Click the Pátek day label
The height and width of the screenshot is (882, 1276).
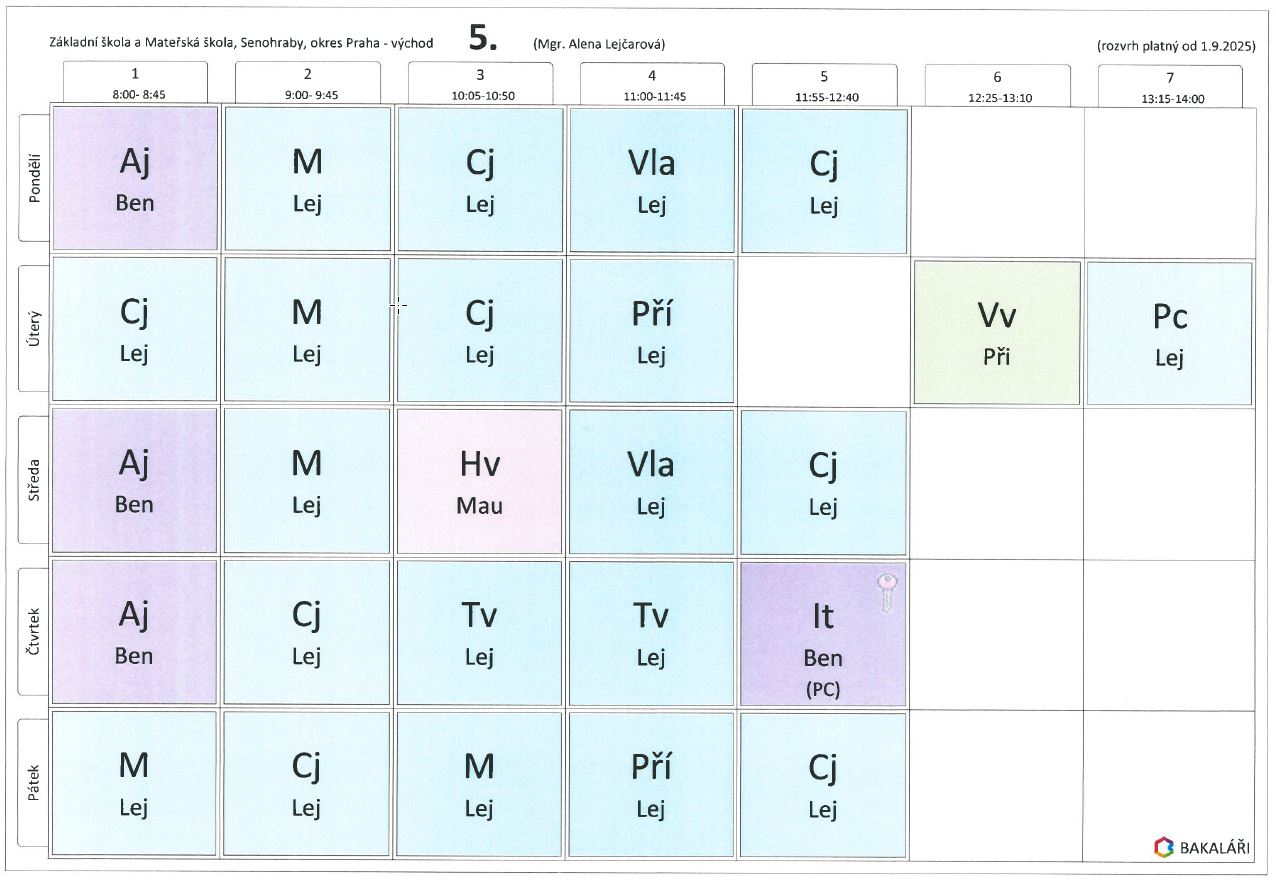coord(35,783)
